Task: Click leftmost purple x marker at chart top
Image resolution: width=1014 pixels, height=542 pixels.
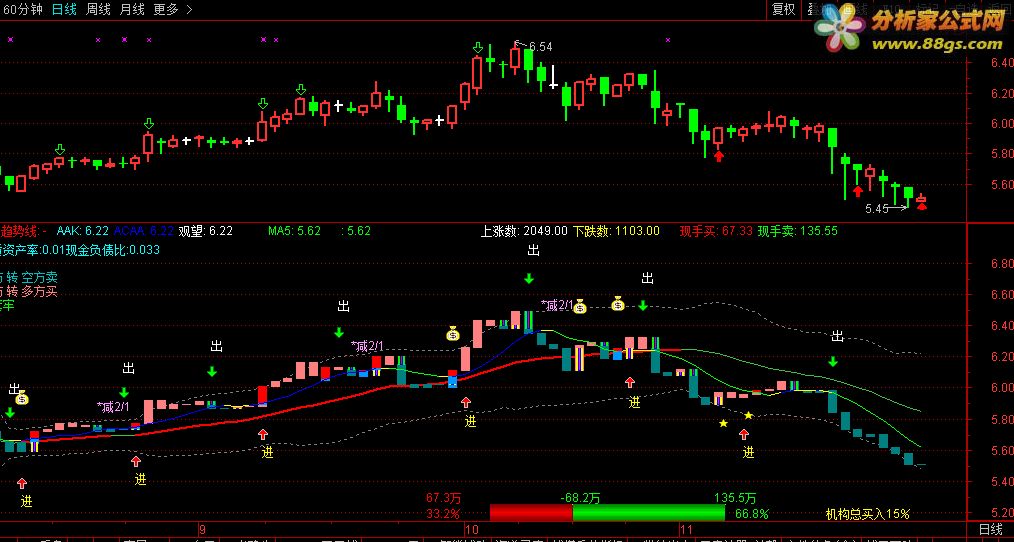Action: [10, 39]
